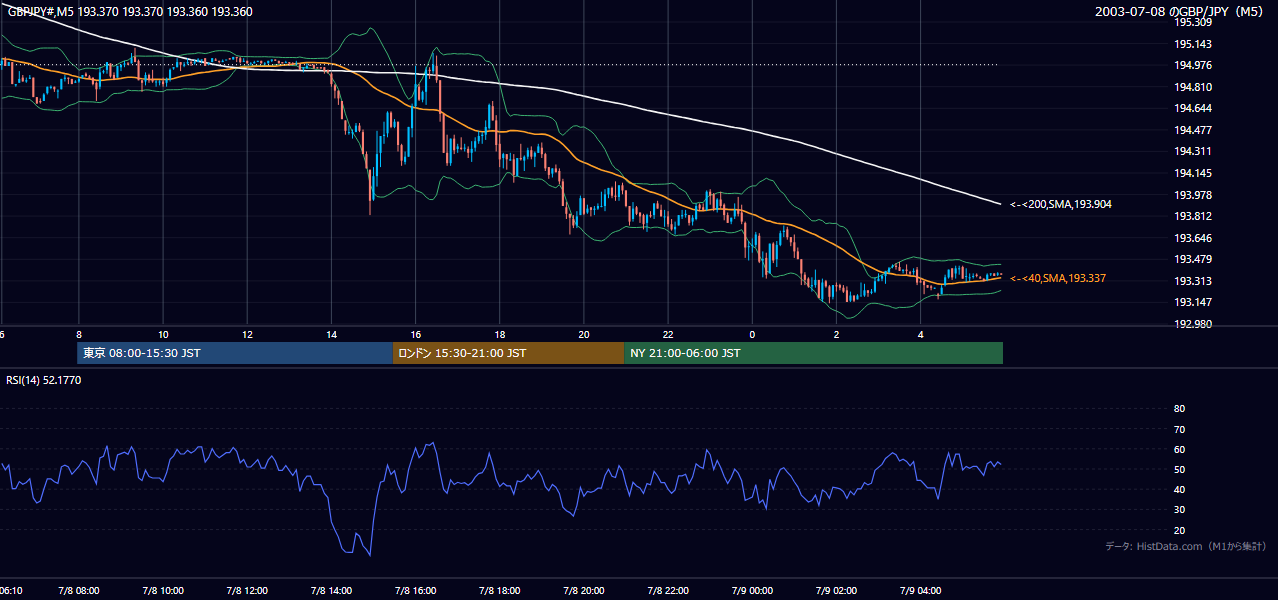The height and width of the screenshot is (600, 1278).
Task: Click the 7/8 22:00 time axis label
Action: click(667, 591)
